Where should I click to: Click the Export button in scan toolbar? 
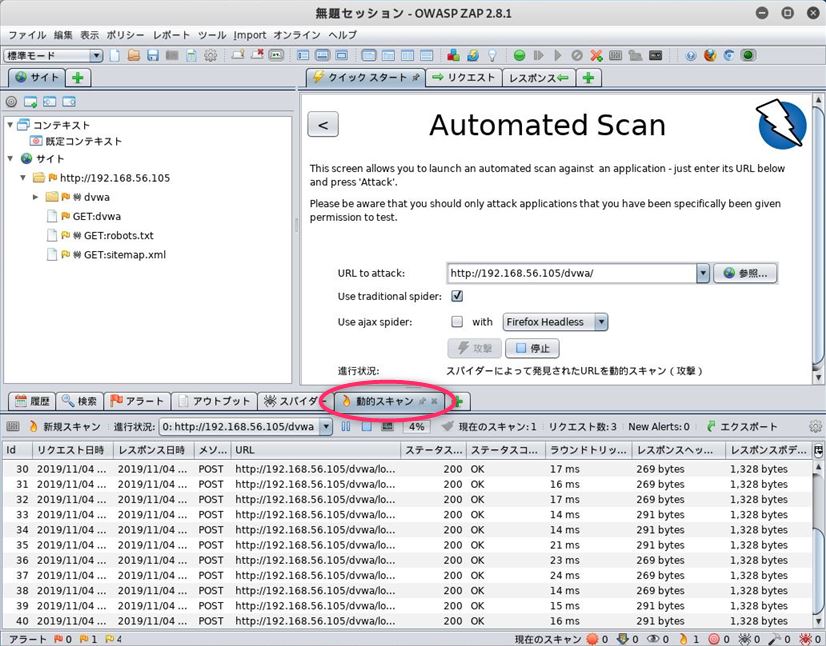tap(742, 427)
